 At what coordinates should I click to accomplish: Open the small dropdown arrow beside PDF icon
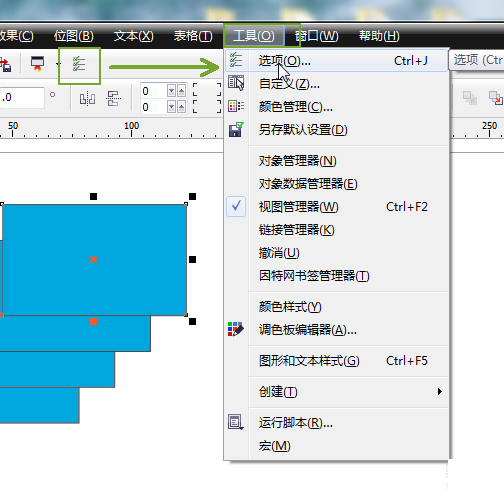click(x=58, y=64)
